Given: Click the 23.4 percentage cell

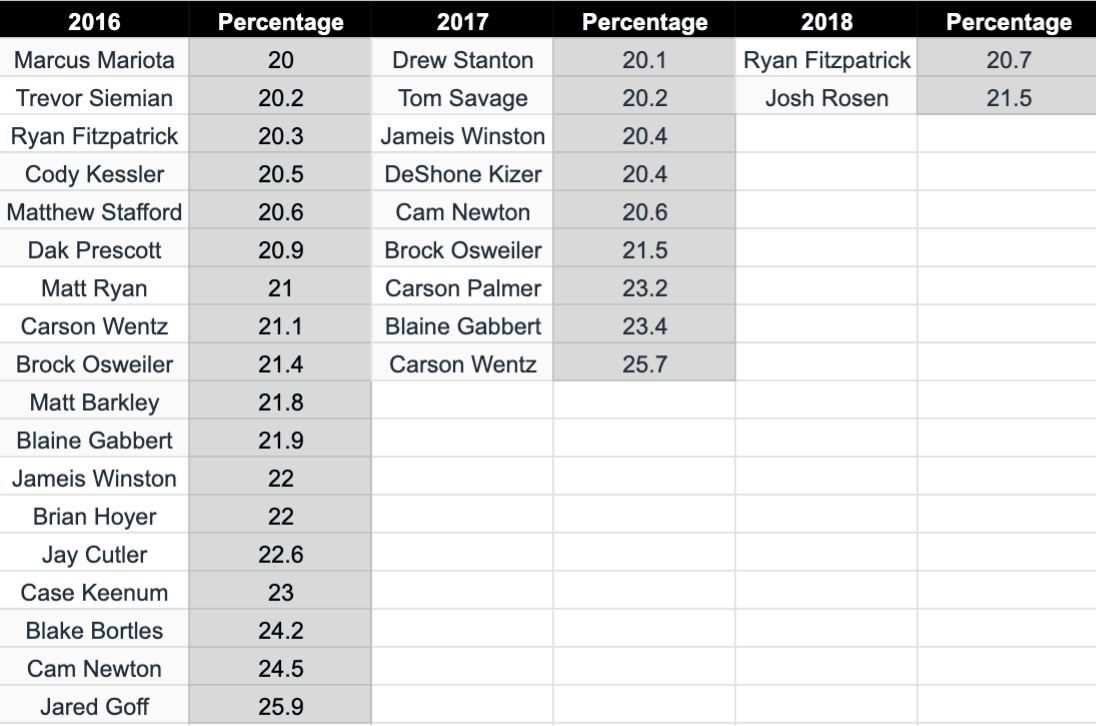Looking at the screenshot, I should pyautogui.click(x=644, y=326).
